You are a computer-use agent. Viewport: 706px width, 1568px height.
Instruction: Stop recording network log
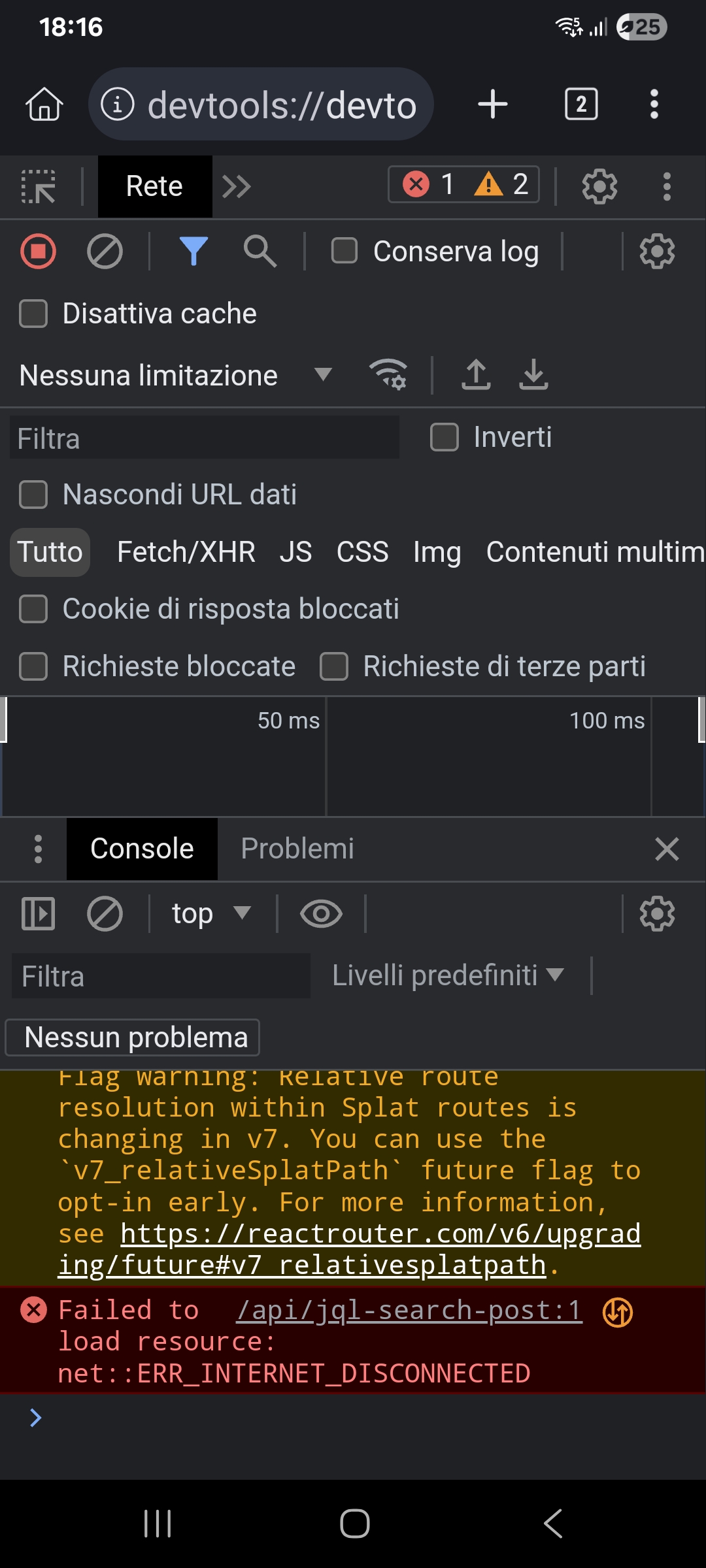point(38,252)
